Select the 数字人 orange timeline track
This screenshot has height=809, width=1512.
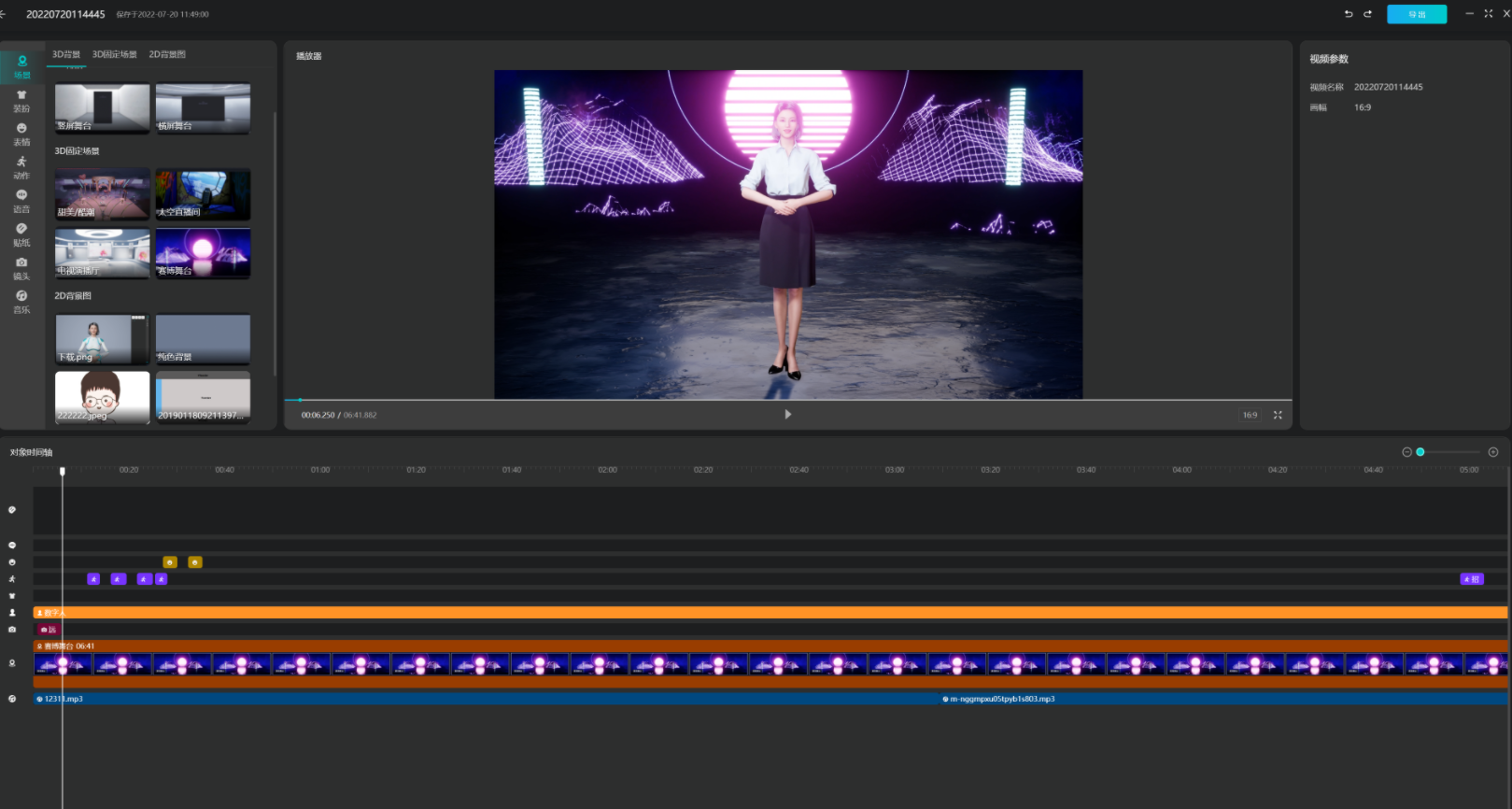click(x=747, y=613)
